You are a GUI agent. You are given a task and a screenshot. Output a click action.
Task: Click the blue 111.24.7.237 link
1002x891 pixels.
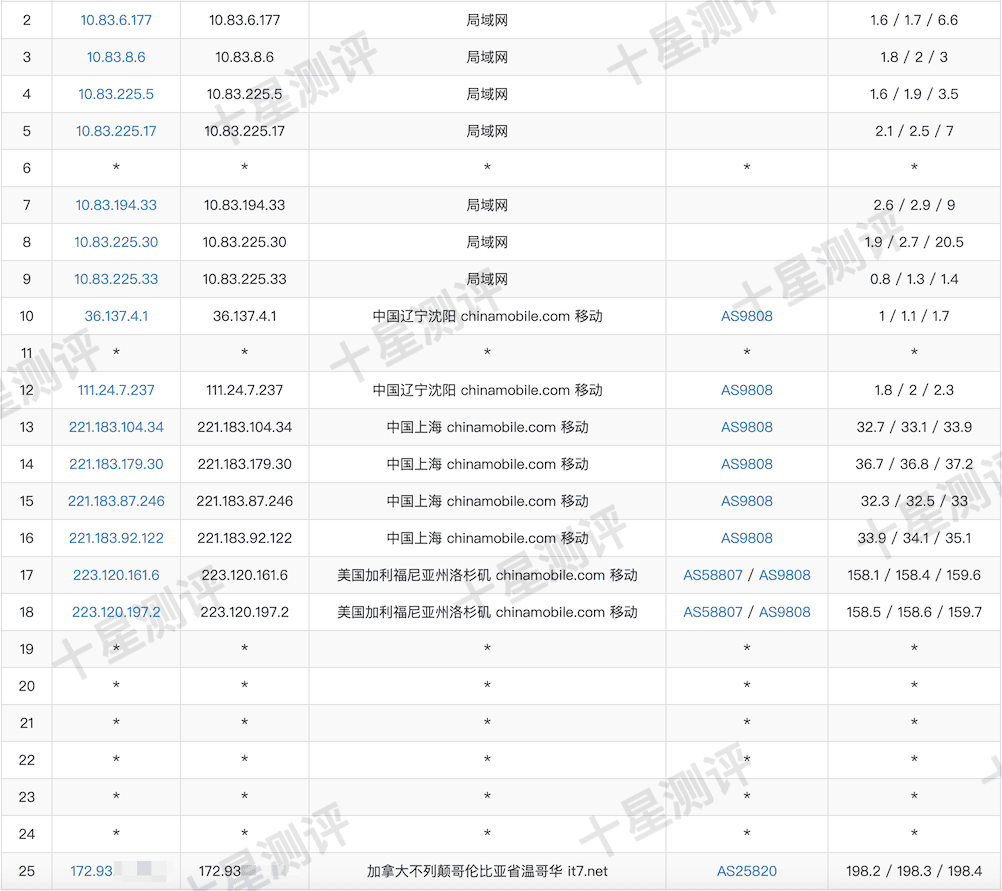116,391
